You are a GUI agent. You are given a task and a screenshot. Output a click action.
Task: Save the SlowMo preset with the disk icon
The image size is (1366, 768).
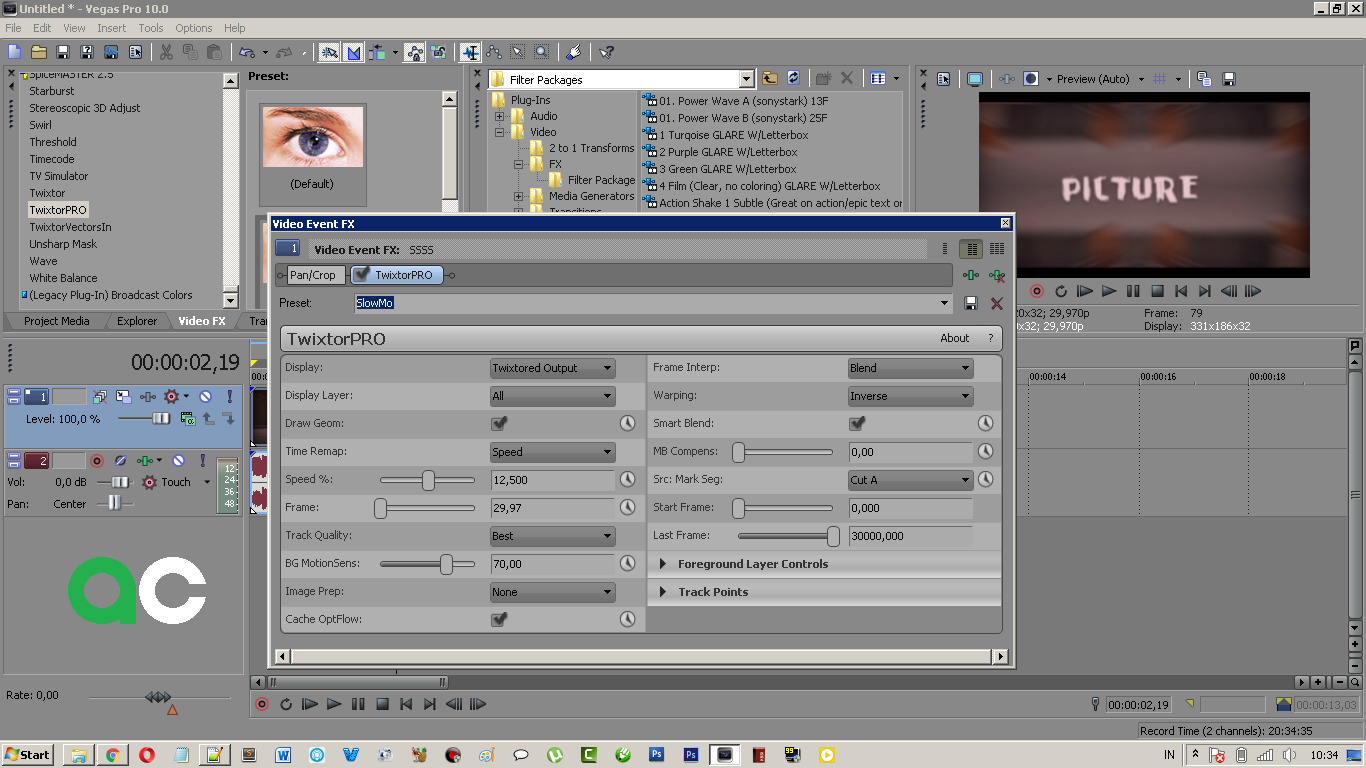(x=971, y=303)
